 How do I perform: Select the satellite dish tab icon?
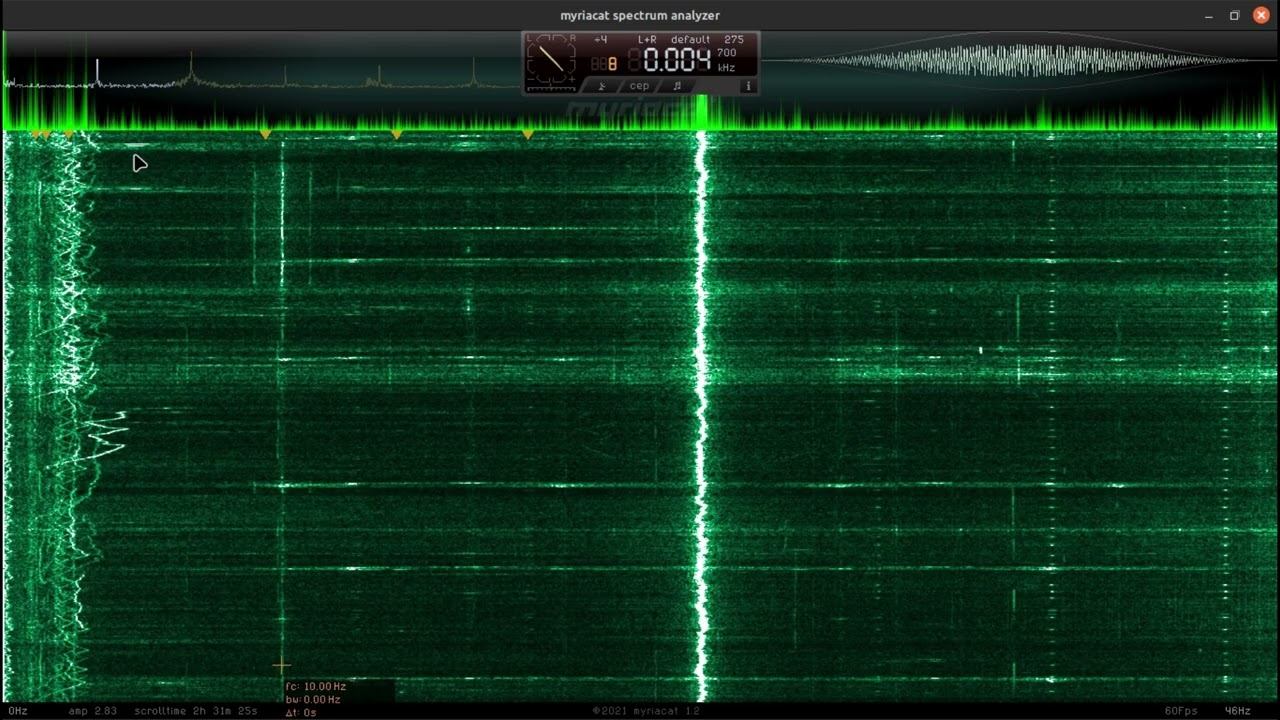point(602,86)
